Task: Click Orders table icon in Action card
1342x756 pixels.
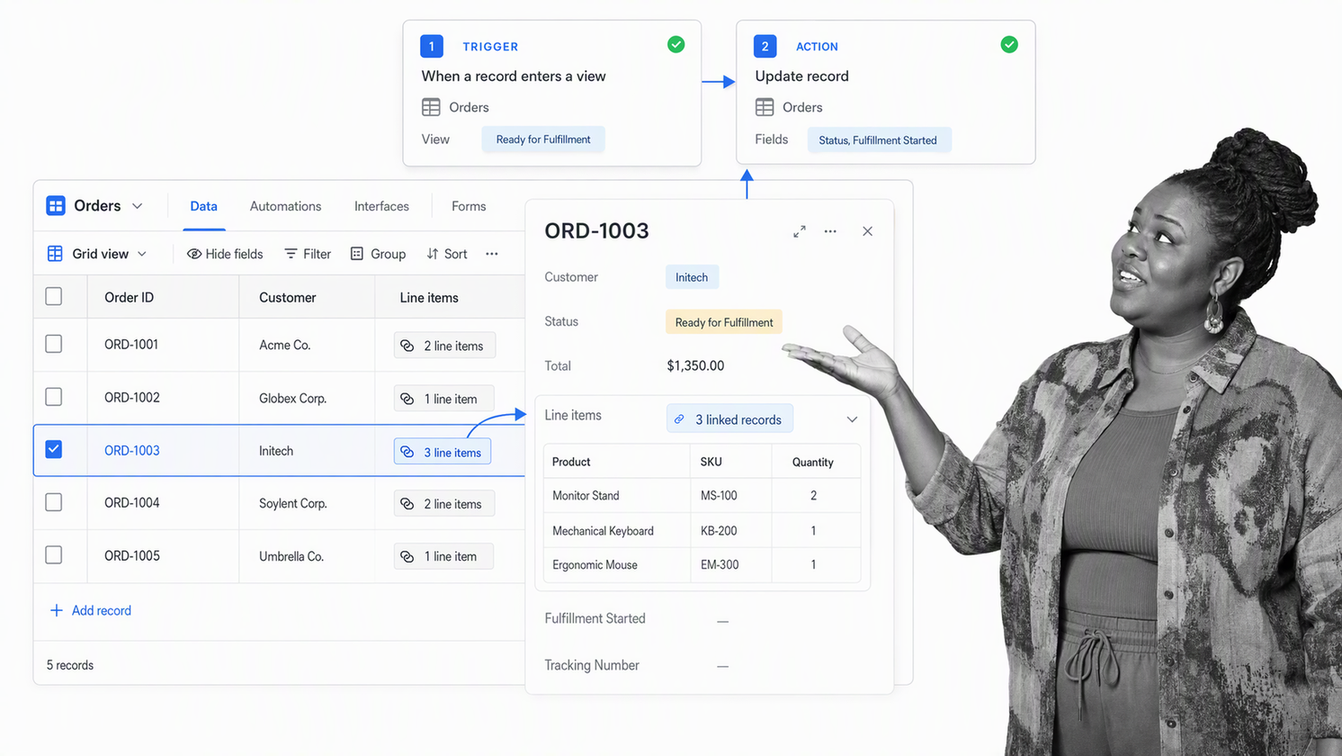Action: pyautogui.click(x=765, y=107)
